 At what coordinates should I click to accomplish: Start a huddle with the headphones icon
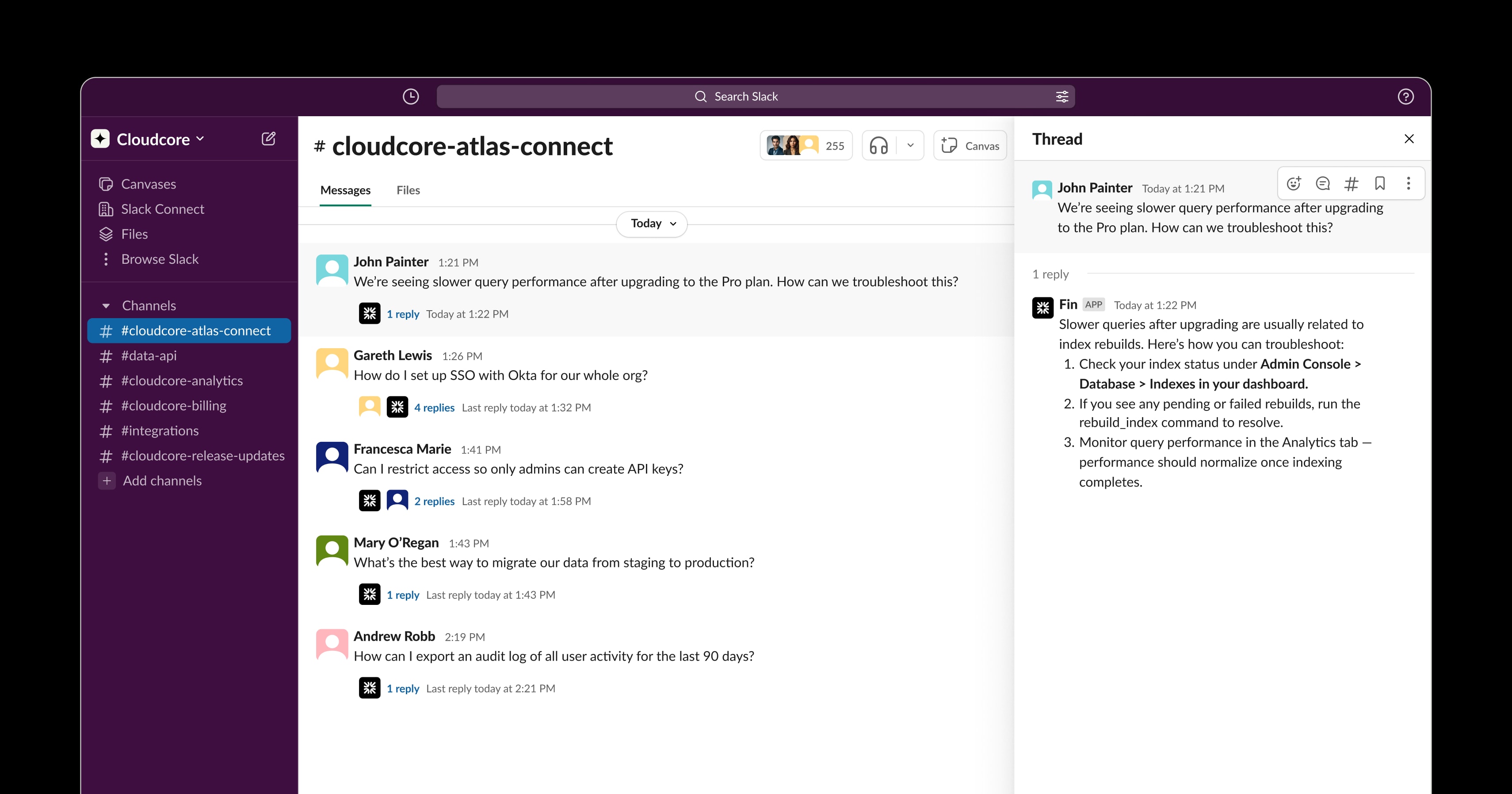click(879, 145)
